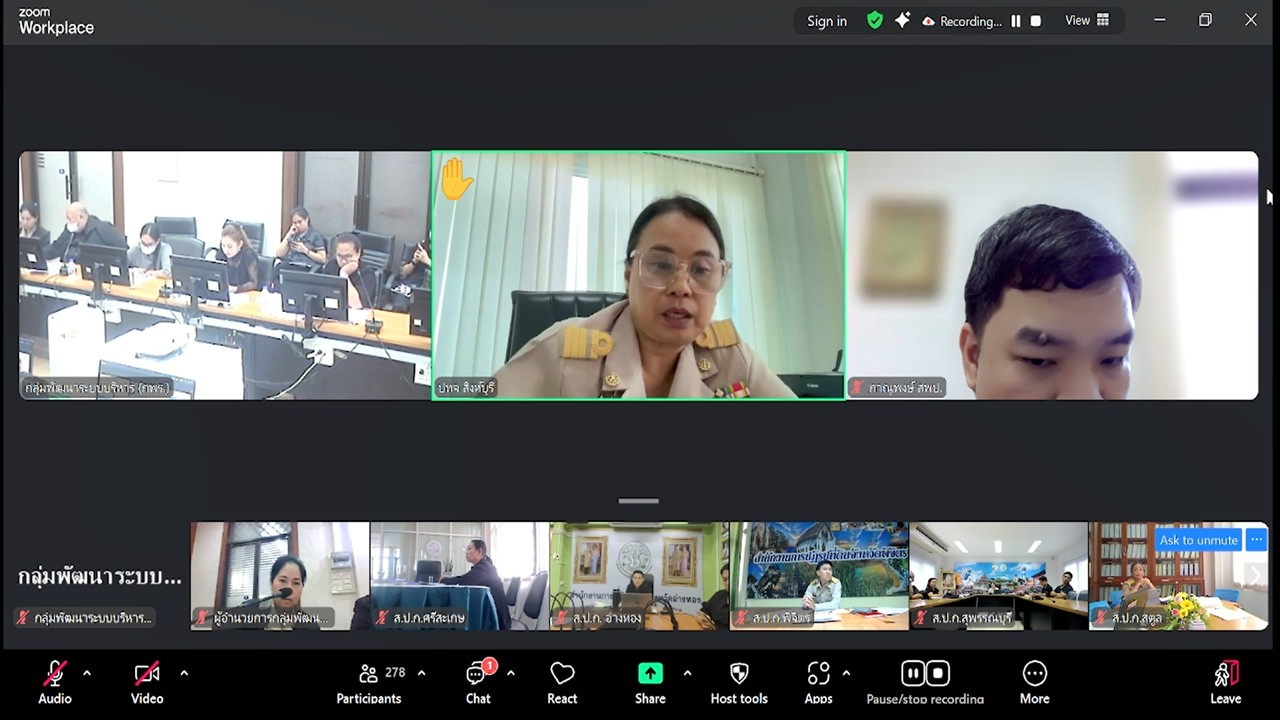Image resolution: width=1280 pixels, height=720 pixels.
Task: Open the Chat panel with unread message
Action: 477,684
